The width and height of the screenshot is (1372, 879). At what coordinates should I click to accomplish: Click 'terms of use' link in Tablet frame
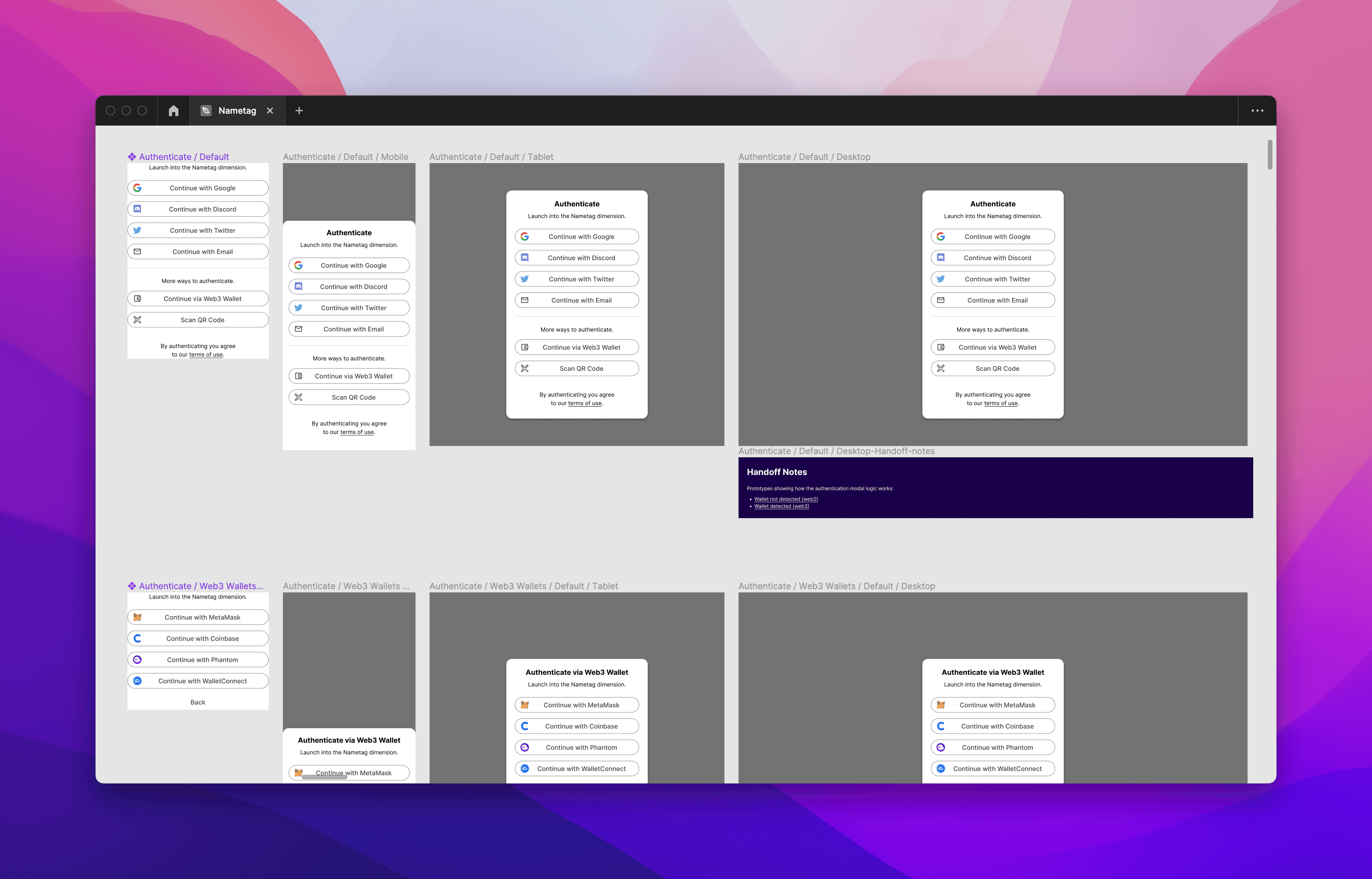(x=584, y=404)
